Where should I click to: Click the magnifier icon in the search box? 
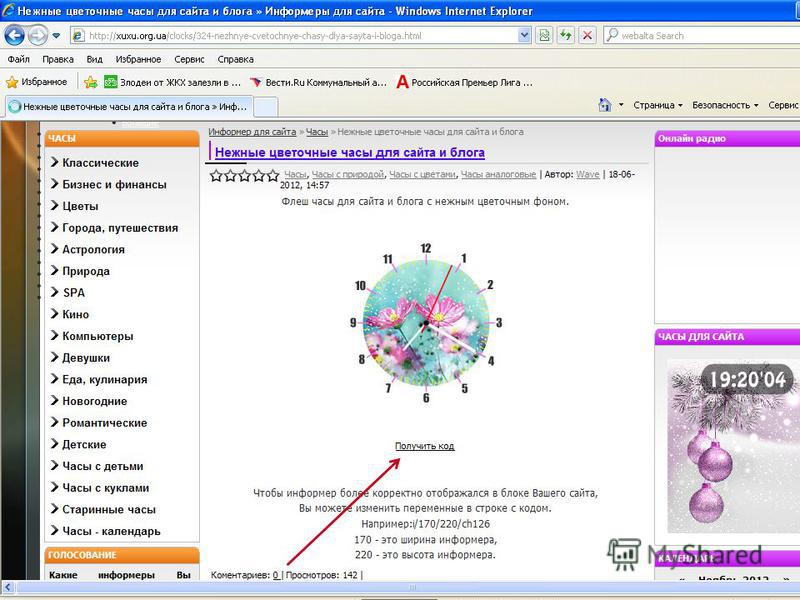612,35
